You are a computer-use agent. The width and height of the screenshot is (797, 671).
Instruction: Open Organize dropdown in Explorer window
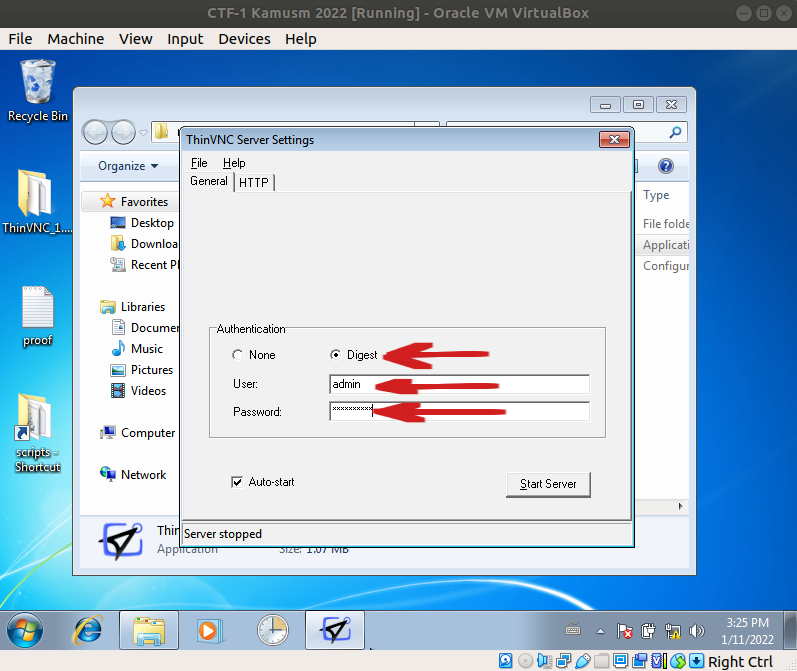[128, 166]
